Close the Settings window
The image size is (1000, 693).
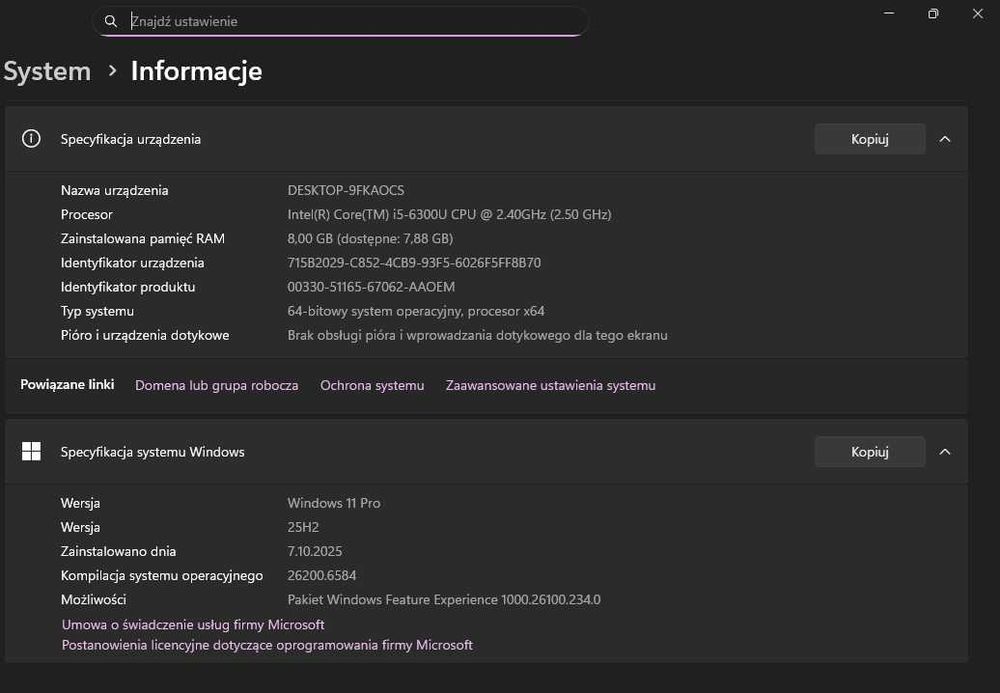978,13
